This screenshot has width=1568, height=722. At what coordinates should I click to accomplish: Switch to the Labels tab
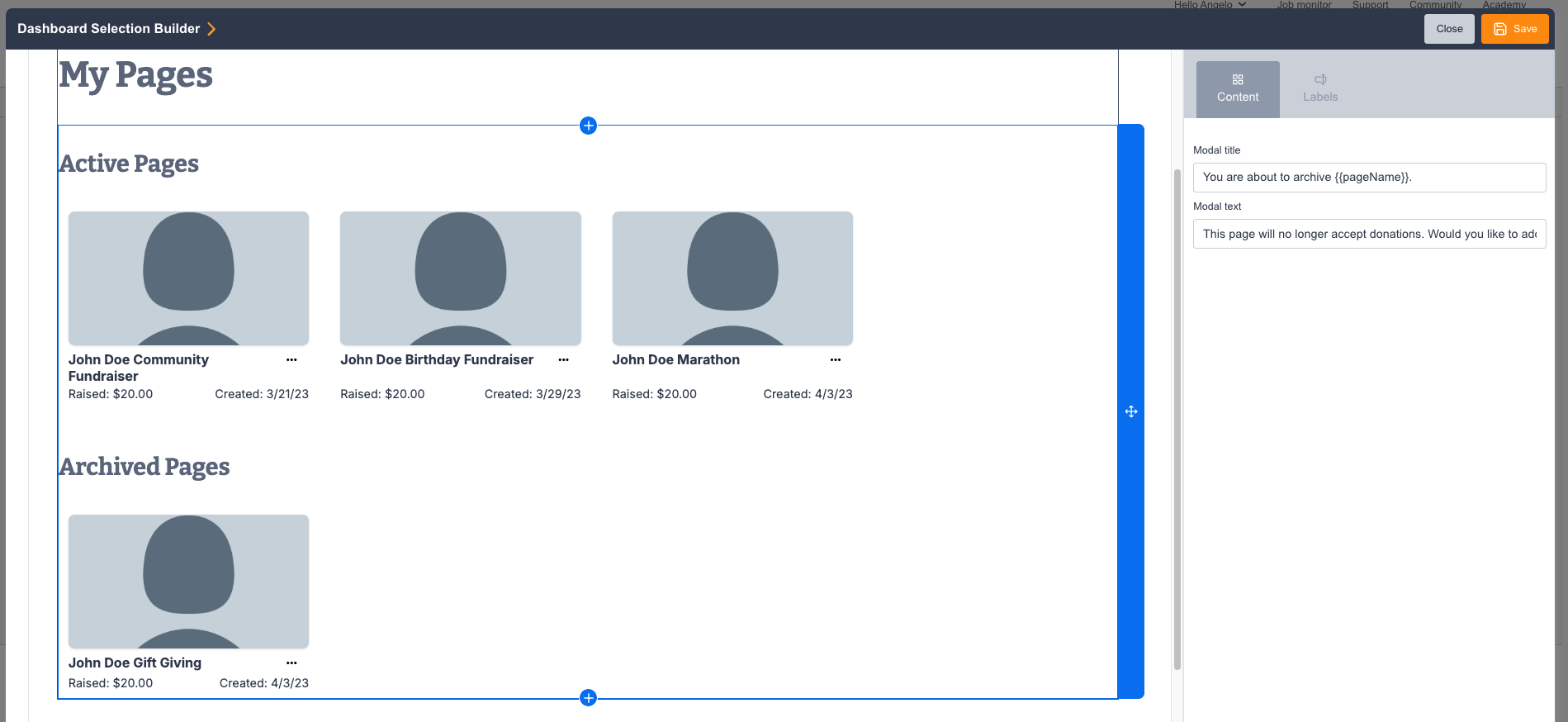click(1320, 89)
